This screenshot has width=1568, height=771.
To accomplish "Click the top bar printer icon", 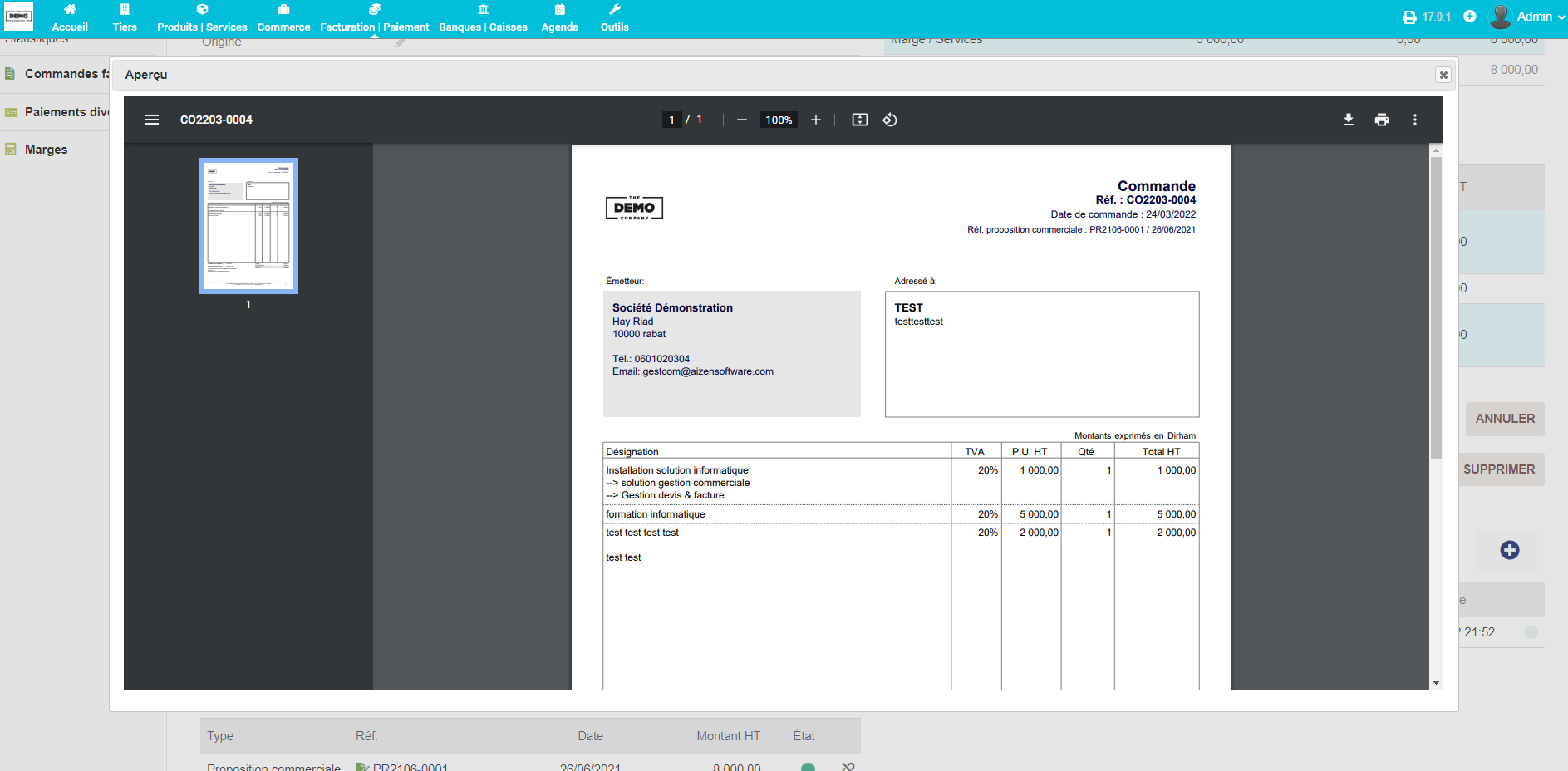I will [x=1409, y=17].
